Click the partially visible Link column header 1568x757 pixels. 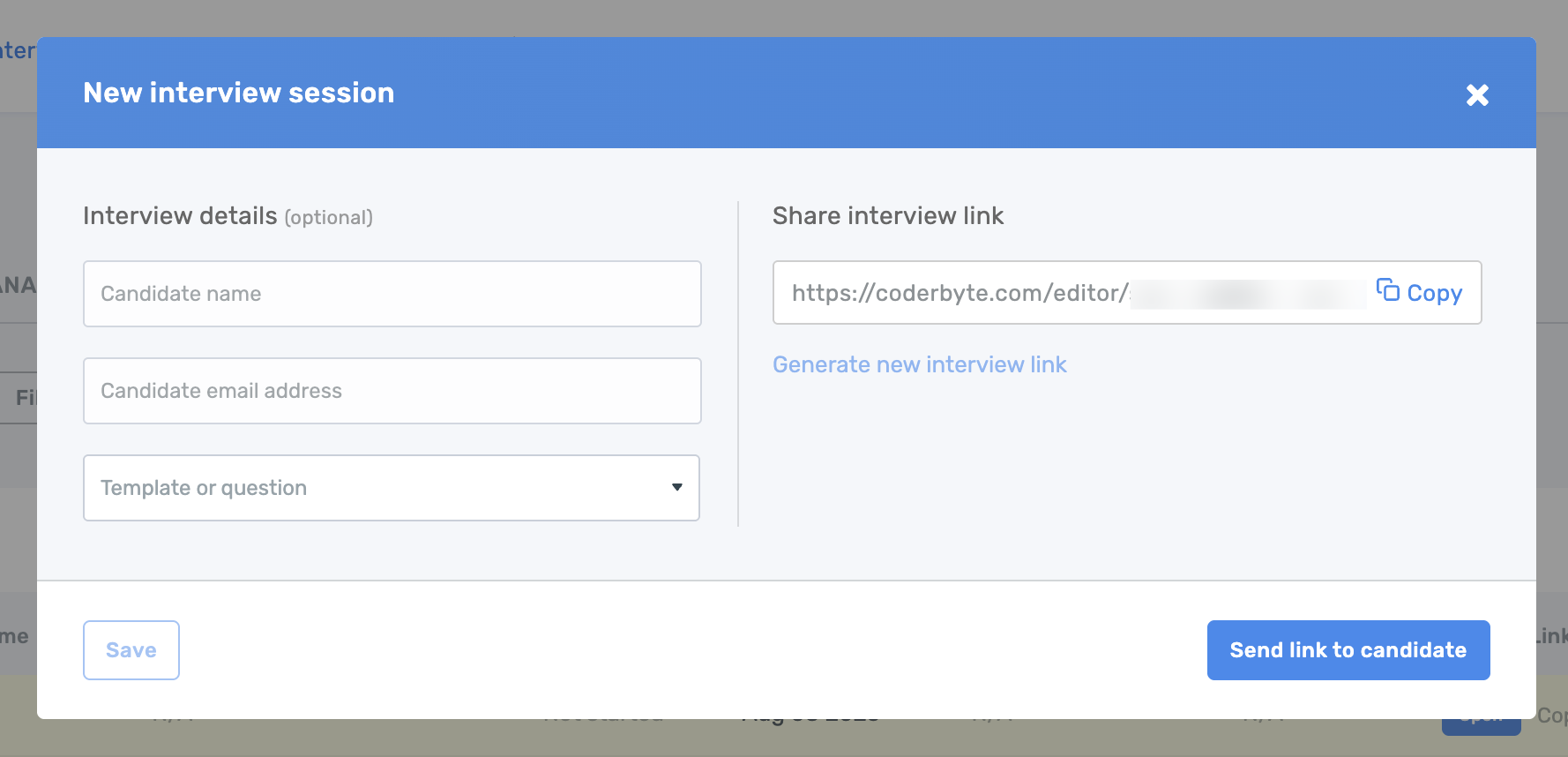click(1551, 636)
